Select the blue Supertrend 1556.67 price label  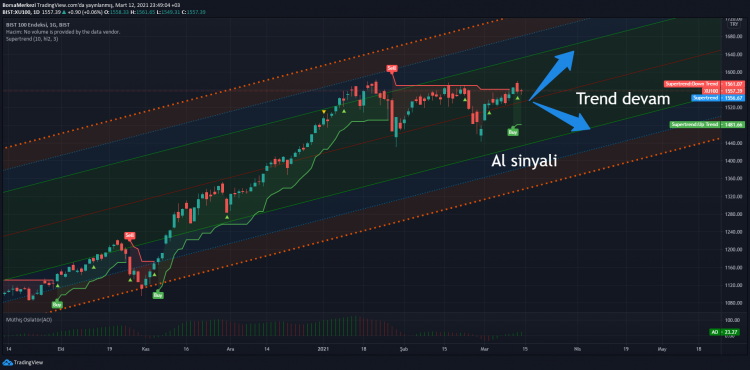[717, 98]
